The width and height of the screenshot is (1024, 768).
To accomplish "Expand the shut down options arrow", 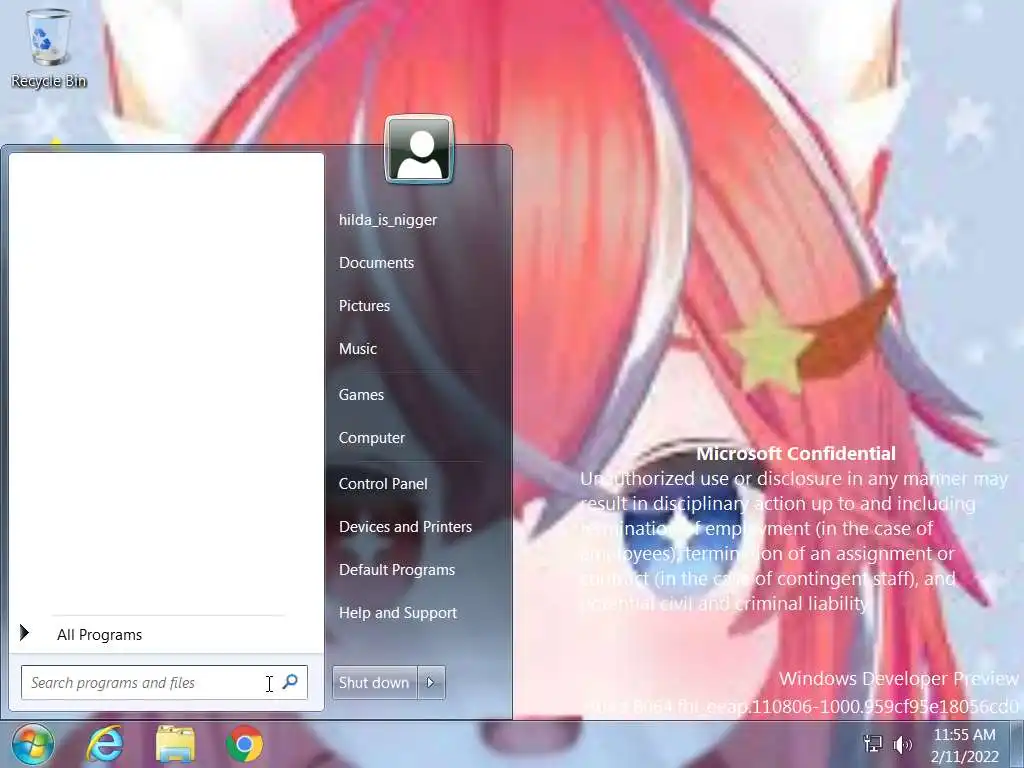I will 431,682.
